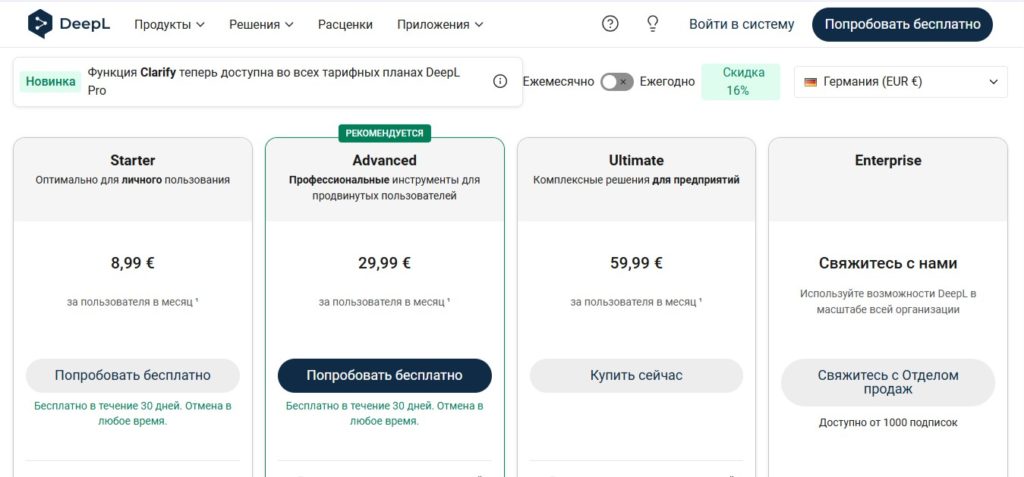Select the Ежегодно billing label
The width and height of the screenshot is (1024, 477).
667,82
